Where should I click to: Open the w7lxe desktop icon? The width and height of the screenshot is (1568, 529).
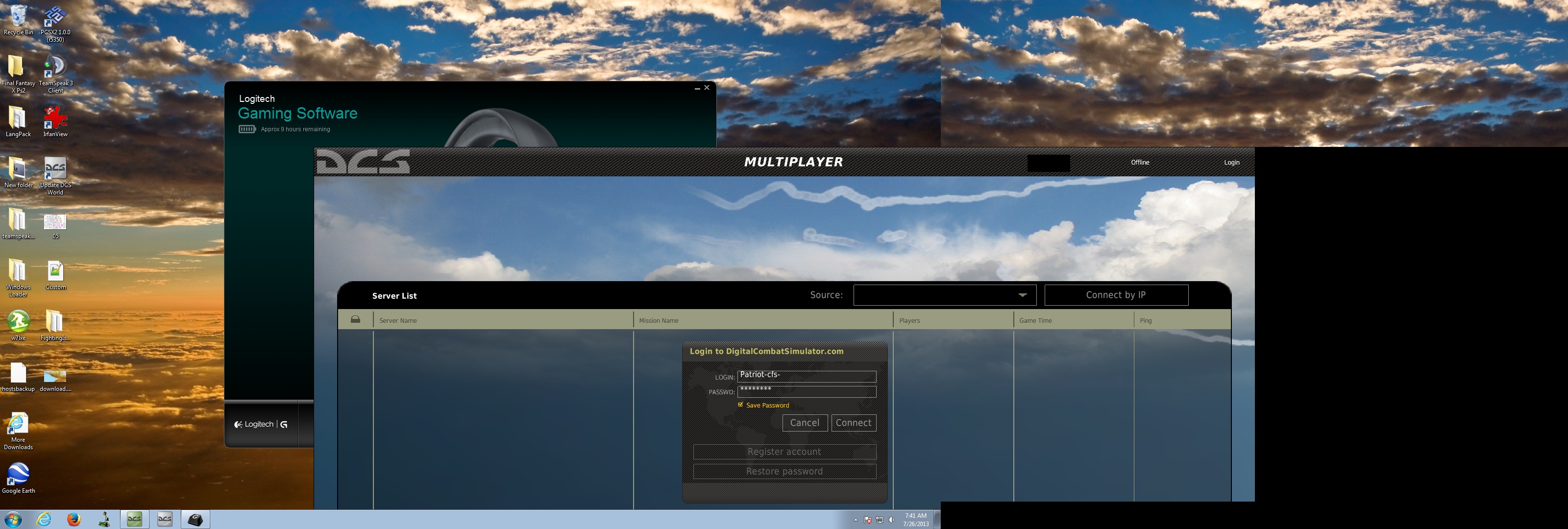pos(18,326)
